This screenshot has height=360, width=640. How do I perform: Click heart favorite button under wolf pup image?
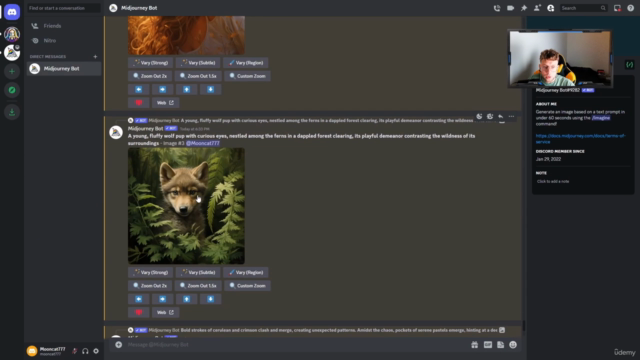[x=139, y=312]
